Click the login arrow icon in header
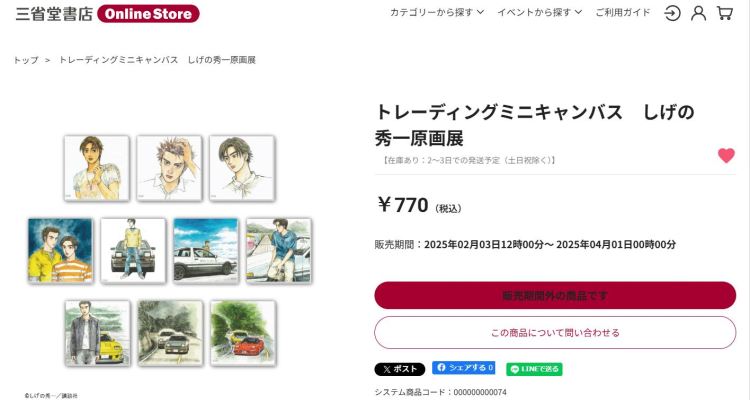Screen dimensions: 750x400 [x=672, y=13]
